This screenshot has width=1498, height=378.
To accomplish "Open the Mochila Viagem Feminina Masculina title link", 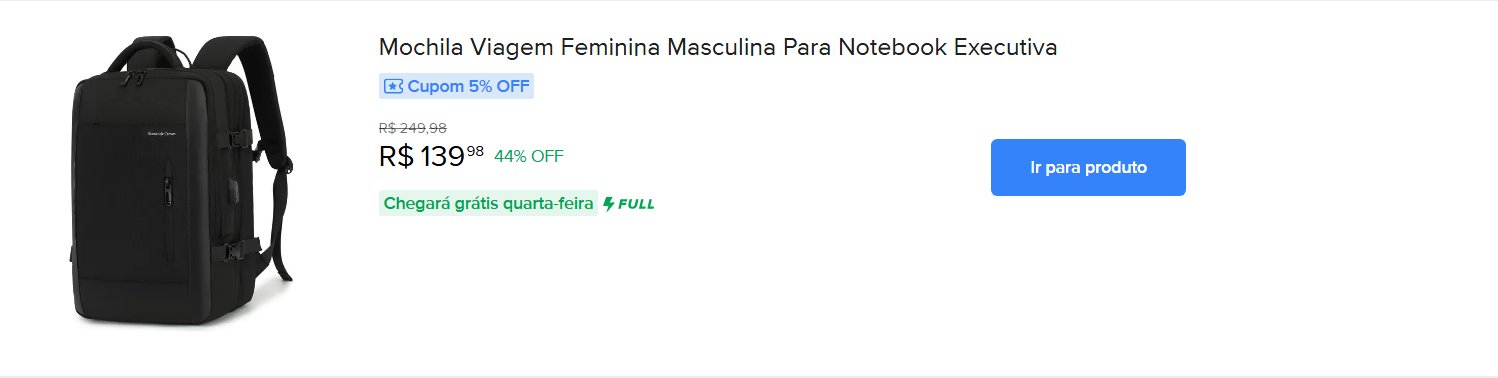I will [x=718, y=47].
